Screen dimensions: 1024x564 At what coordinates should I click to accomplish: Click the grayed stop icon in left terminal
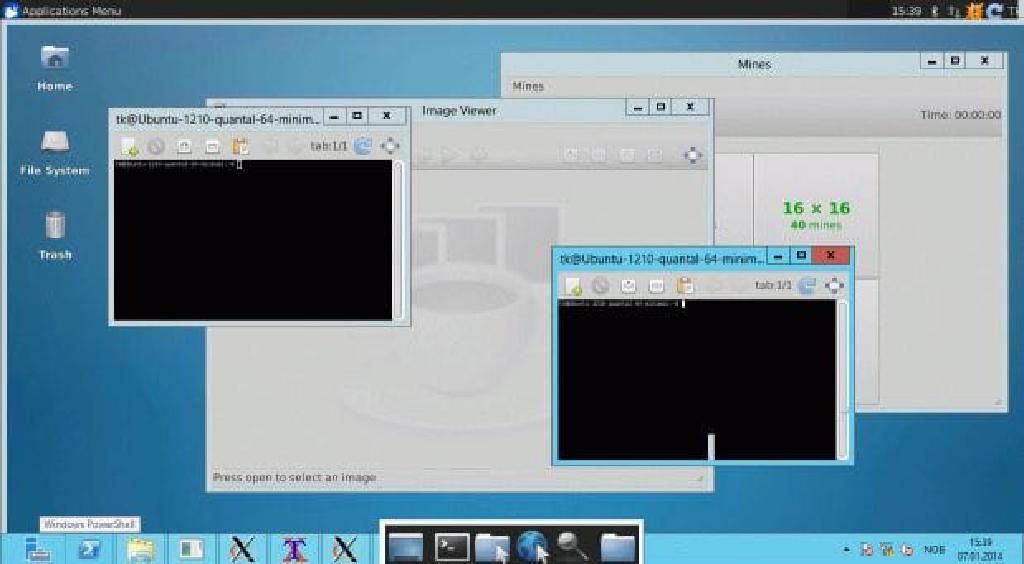coord(155,146)
